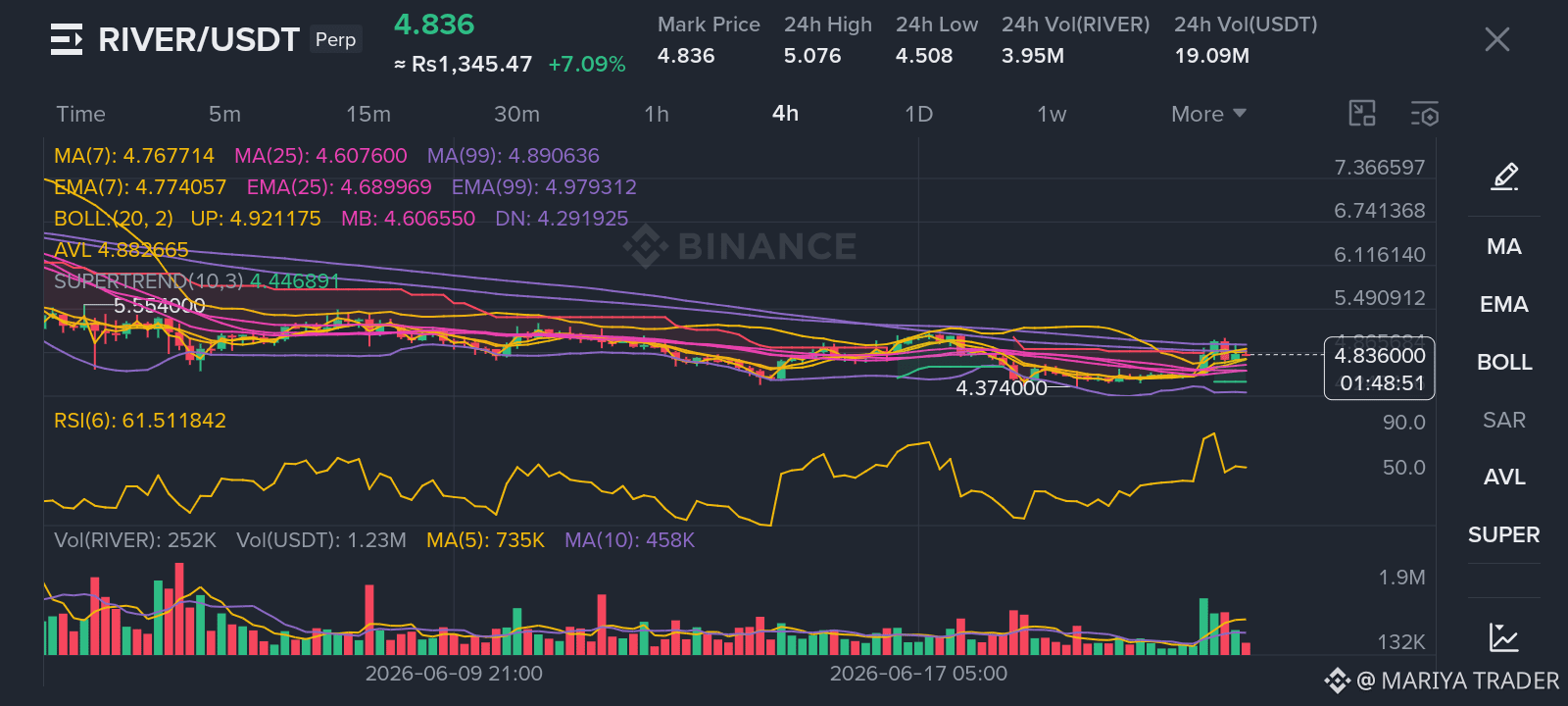Image resolution: width=1568 pixels, height=706 pixels.
Task: Select the 30m timeframe
Action: point(516,114)
